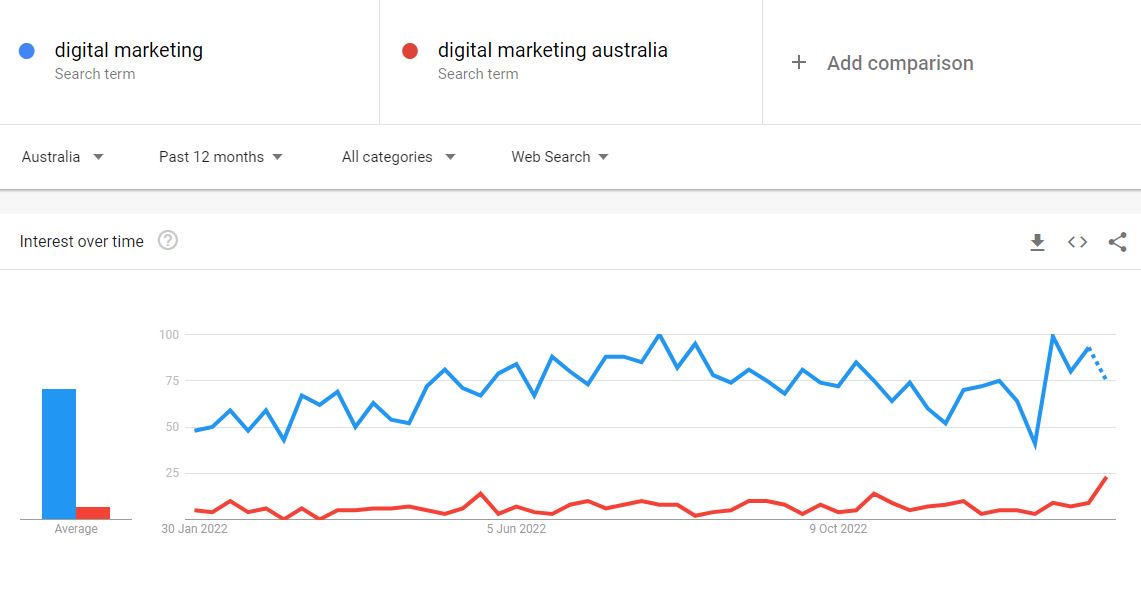Viewport: 1141px width, 600px height.
Task: Open the embed code icon
Action: pyautogui.click(x=1078, y=242)
